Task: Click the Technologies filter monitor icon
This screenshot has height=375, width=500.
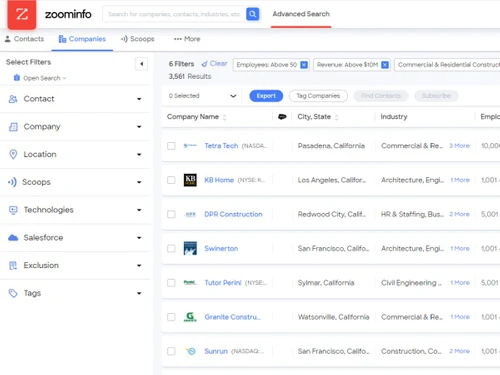Action: 13,210
